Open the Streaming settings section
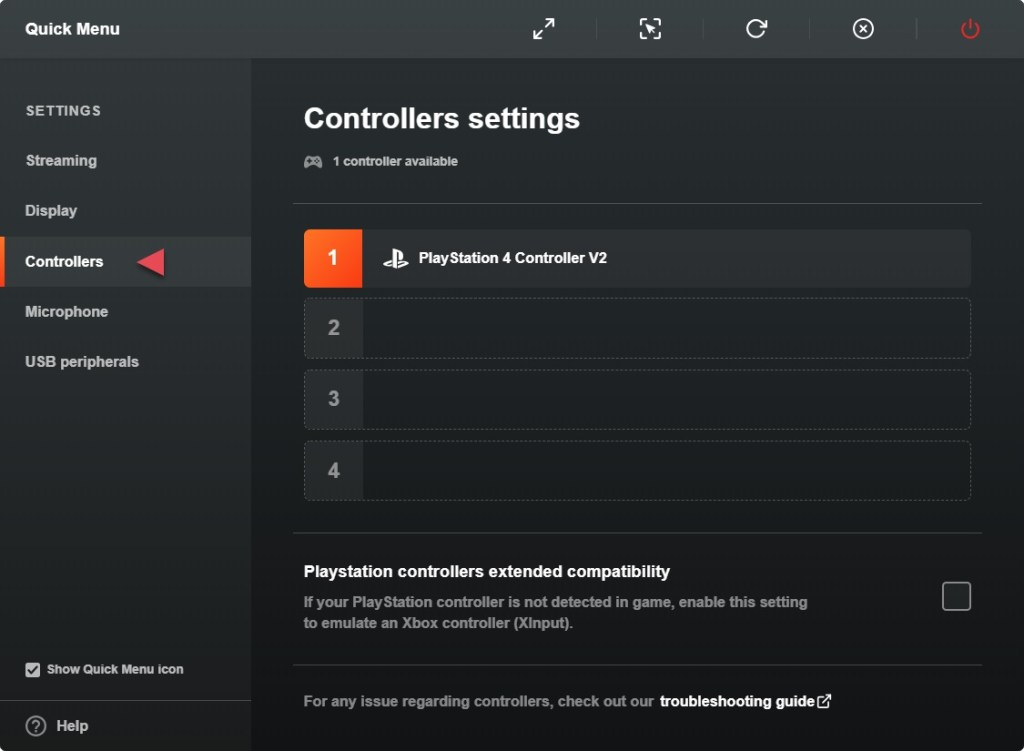The width and height of the screenshot is (1024, 751). pos(61,161)
